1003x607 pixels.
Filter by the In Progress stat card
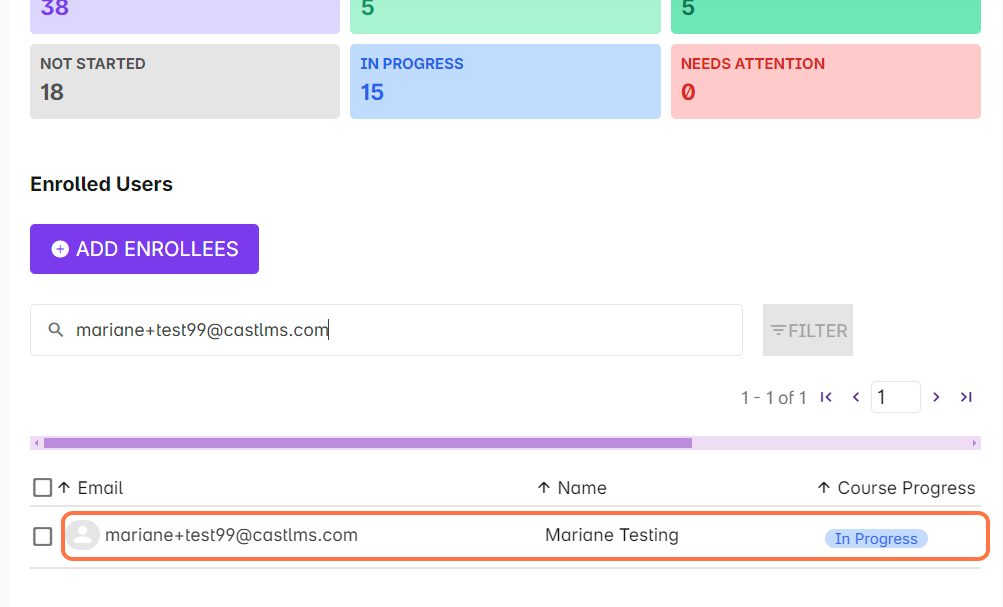click(x=505, y=81)
